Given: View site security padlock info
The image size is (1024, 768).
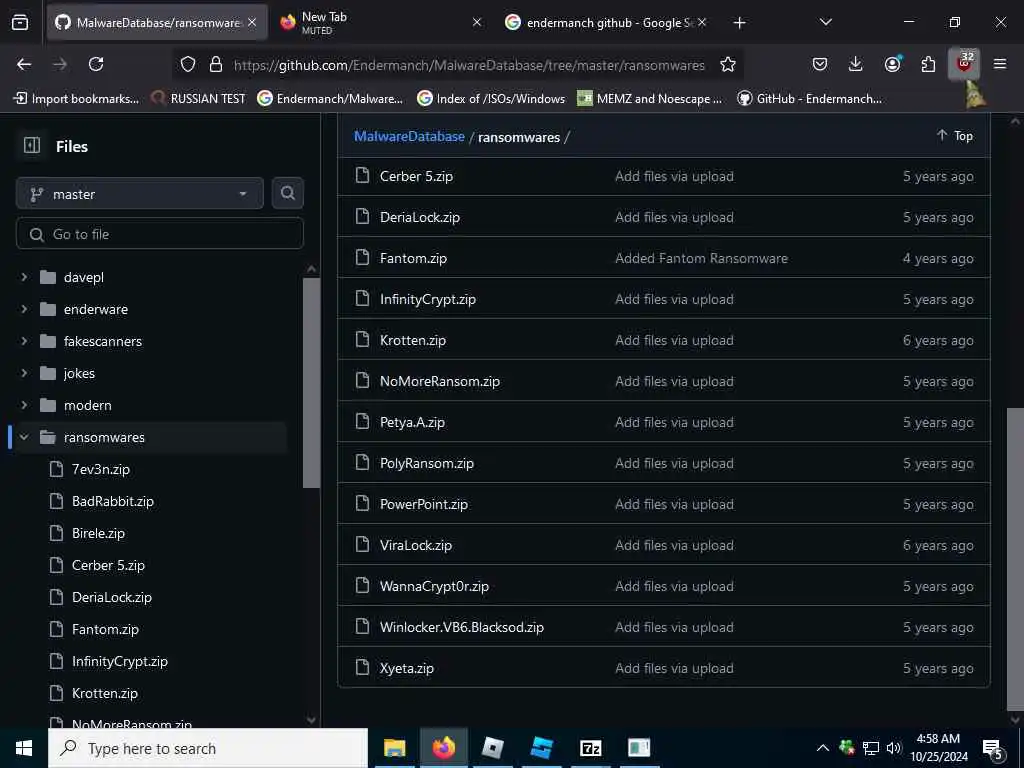Looking at the screenshot, I should tap(216, 64).
